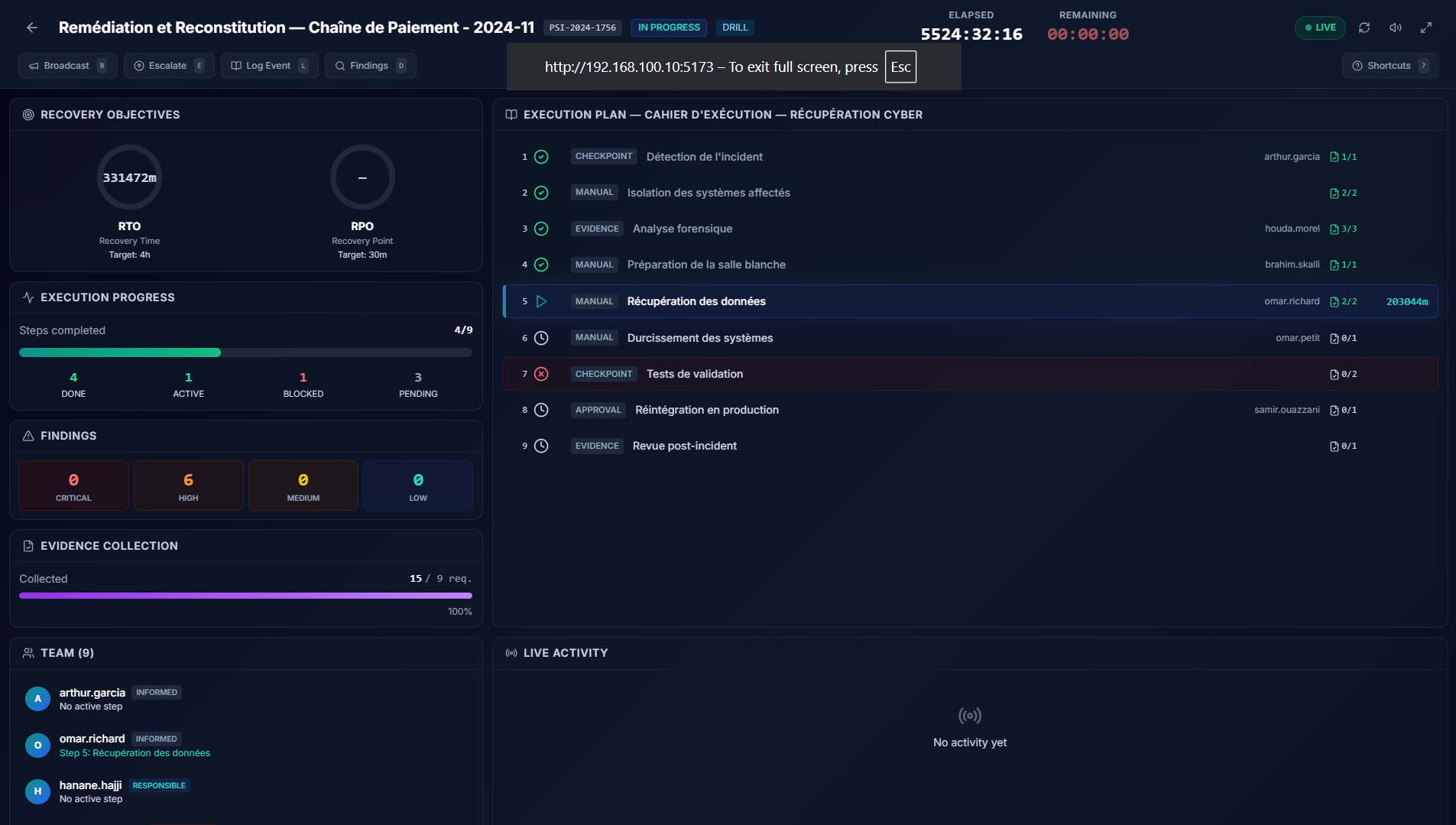This screenshot has height=825, width=1456.
Task: Click completed check icon for Analyse forensique
Action: pyautogui.click(x=541, y=229)
